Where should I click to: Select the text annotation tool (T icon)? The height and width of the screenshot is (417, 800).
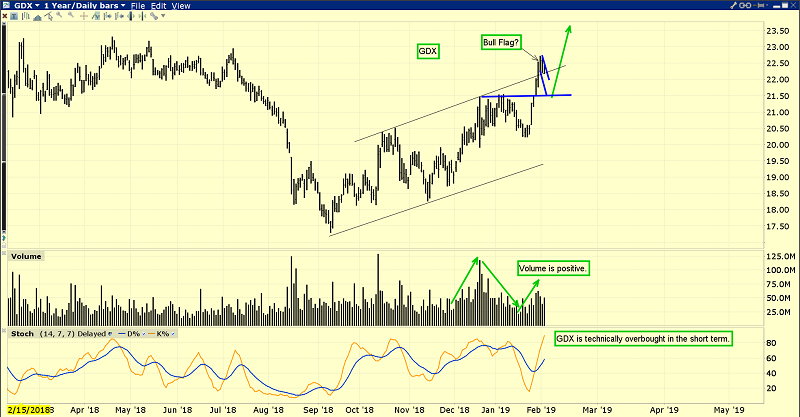[x=14, y=16]
